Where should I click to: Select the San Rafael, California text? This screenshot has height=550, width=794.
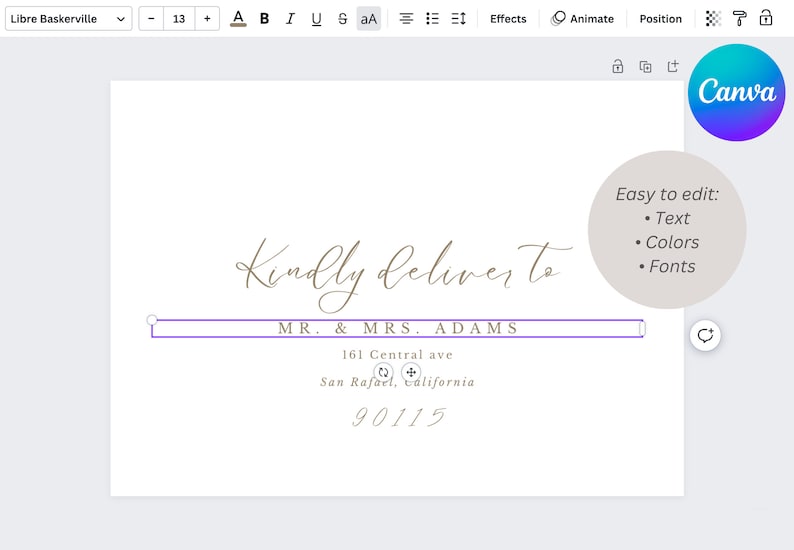coord(398,382)
